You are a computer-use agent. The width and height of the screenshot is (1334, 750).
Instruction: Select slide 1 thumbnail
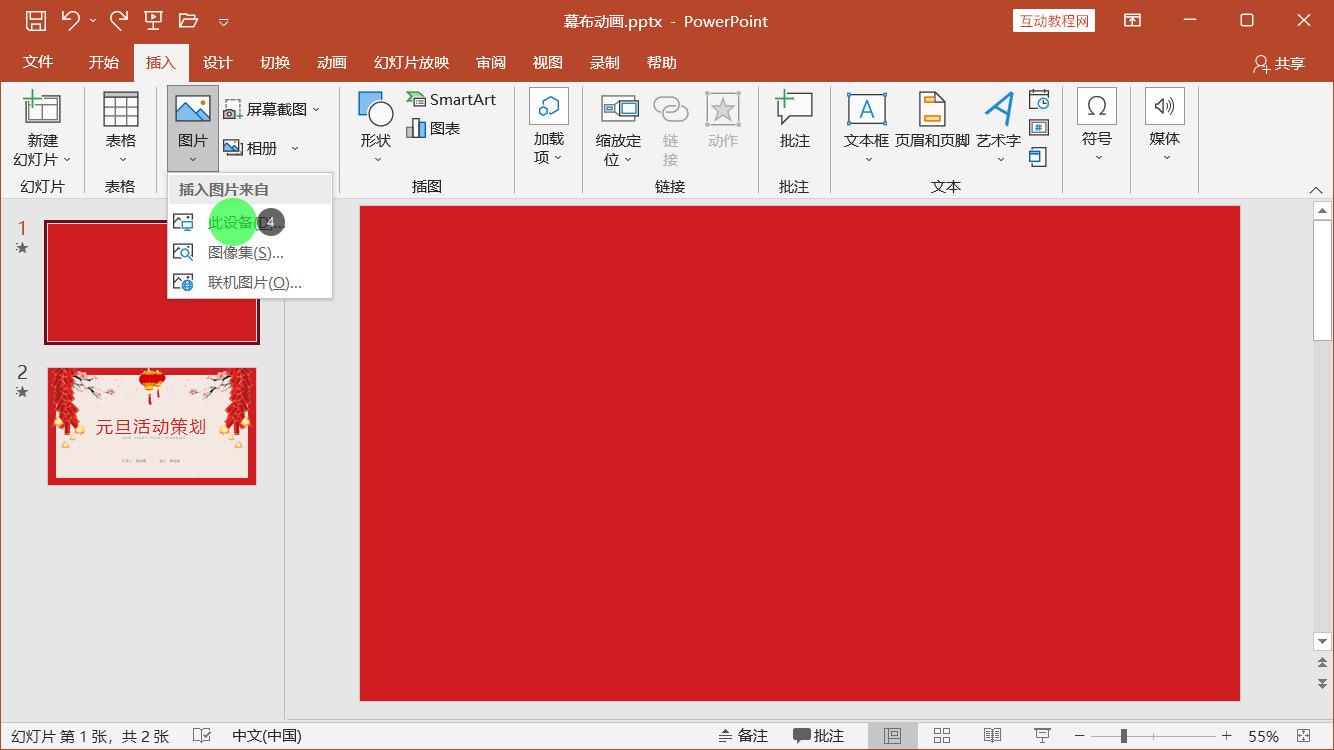click(x=152, y=283)
